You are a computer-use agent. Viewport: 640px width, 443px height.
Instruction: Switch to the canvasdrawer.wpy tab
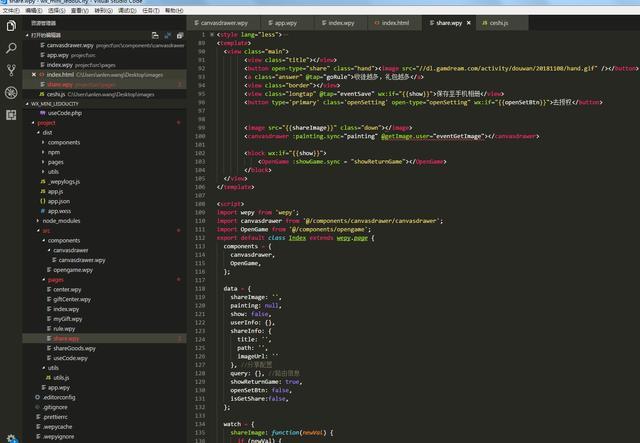click(x=223, y=21)
